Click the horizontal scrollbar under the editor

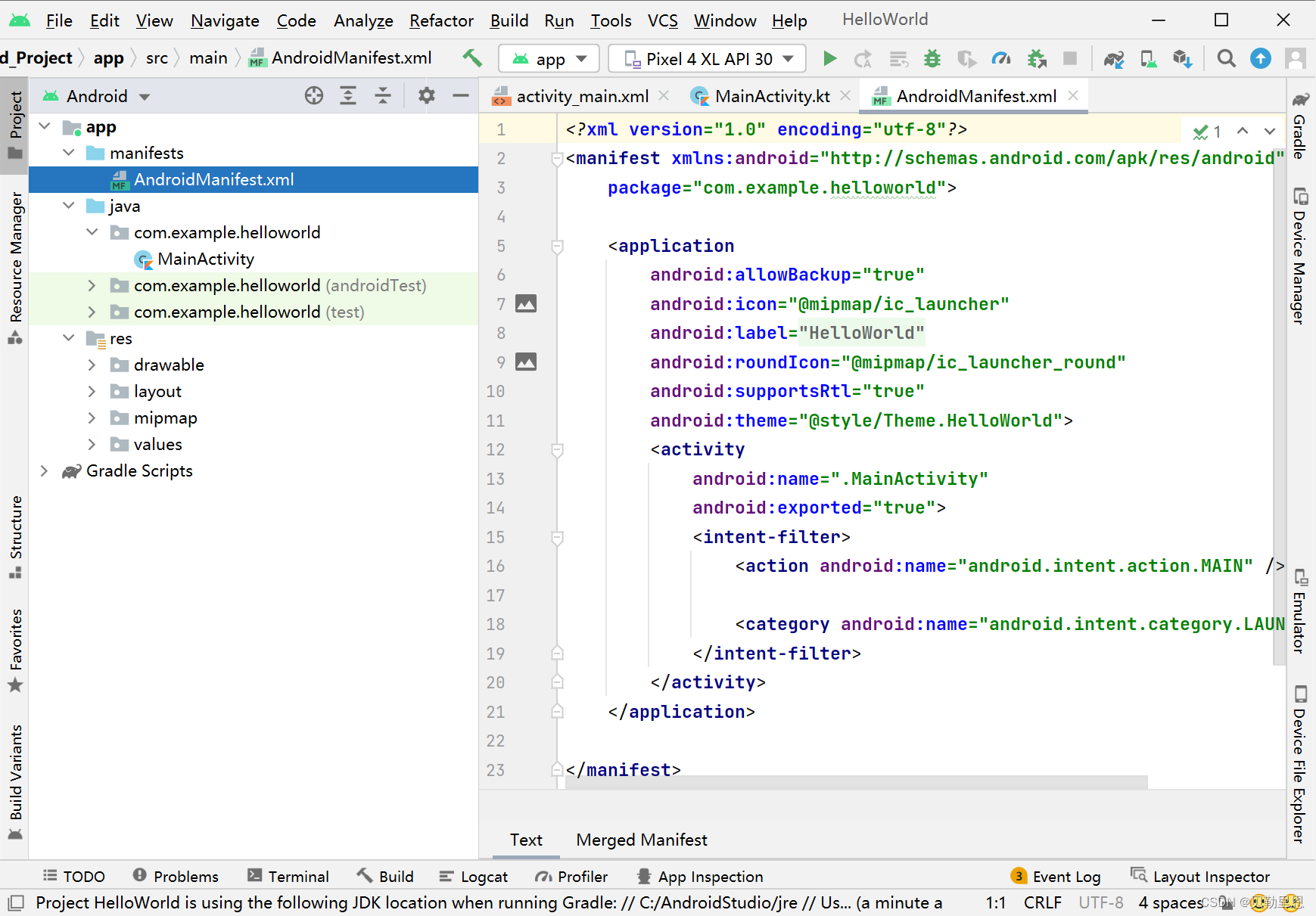857,782
